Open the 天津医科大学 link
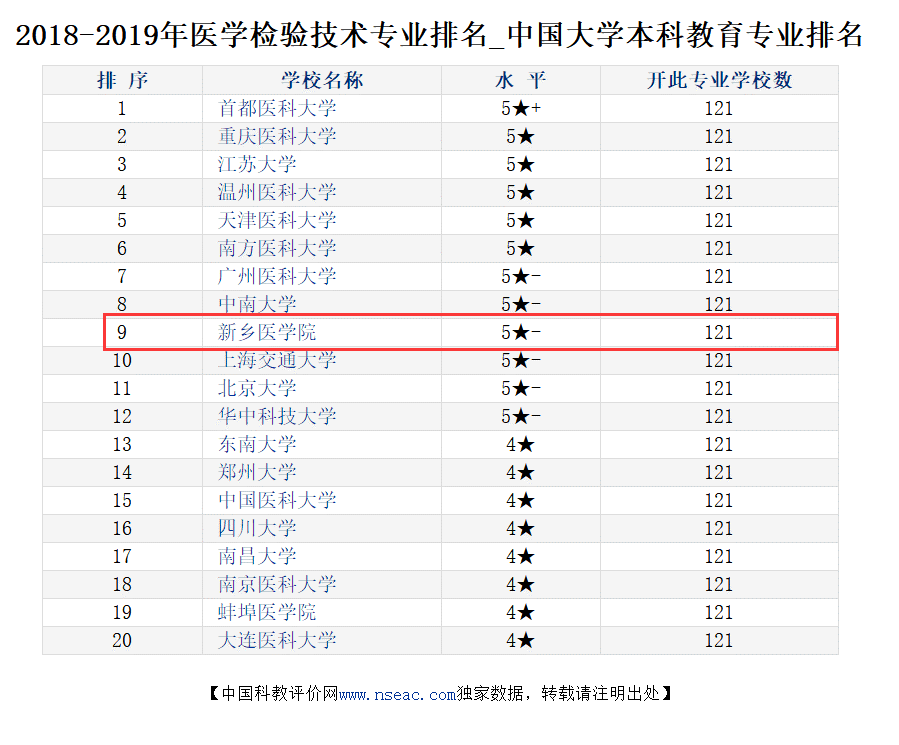Image resolution: width=899 pixels, height=745 pixels. (x=277, y=220)
